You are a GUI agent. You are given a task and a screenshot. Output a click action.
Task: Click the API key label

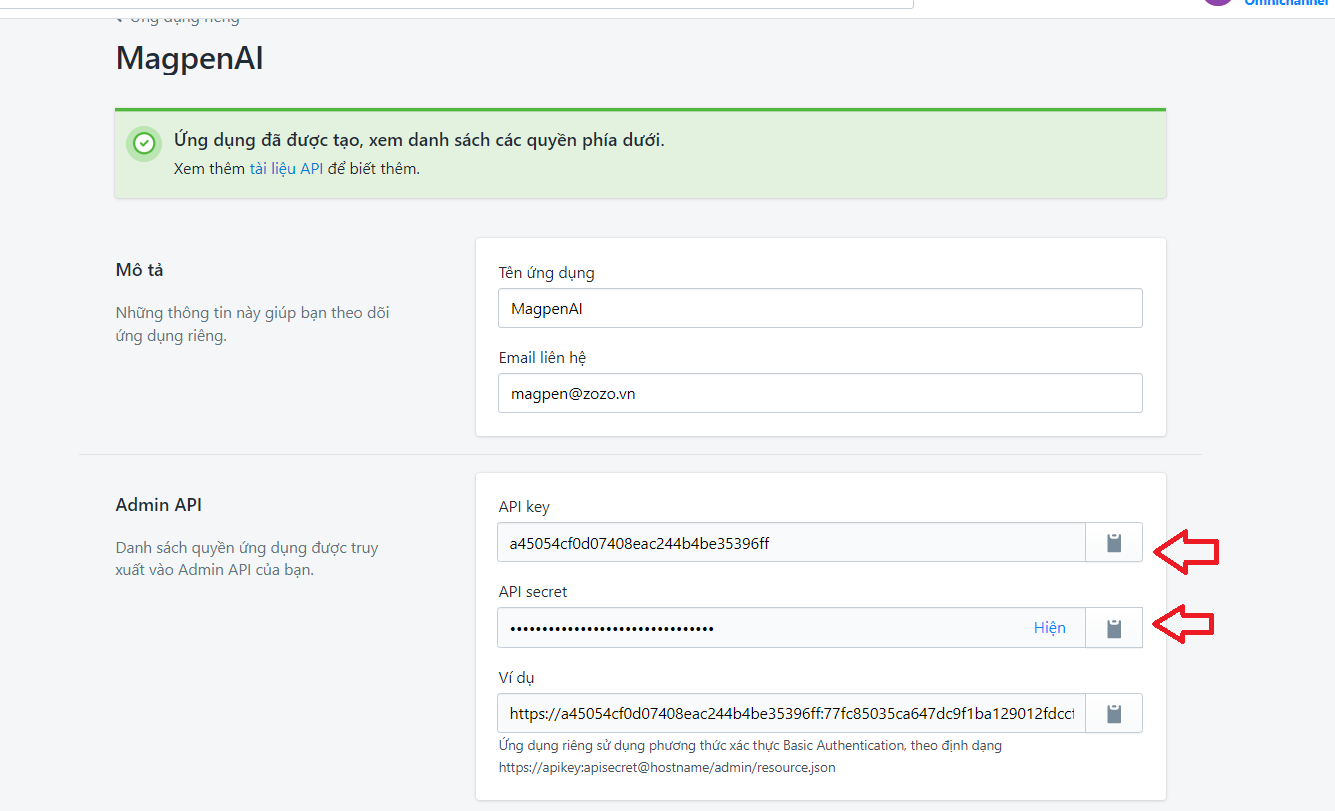[524, 507]
